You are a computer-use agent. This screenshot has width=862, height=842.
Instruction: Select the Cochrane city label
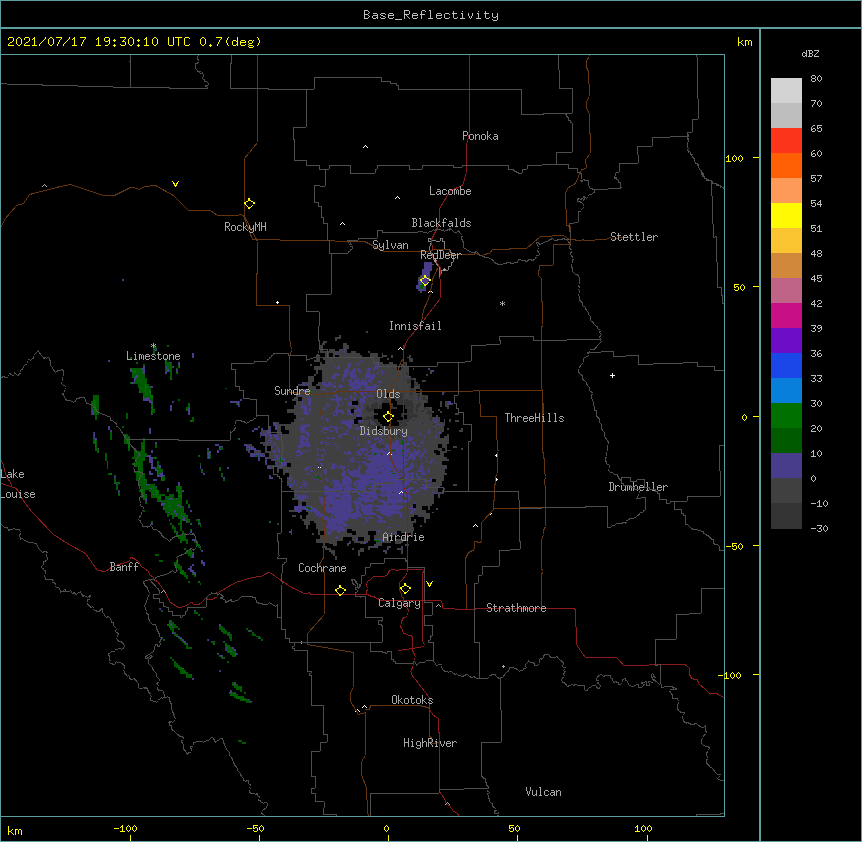pyautogui.click(x=322, y=568)
